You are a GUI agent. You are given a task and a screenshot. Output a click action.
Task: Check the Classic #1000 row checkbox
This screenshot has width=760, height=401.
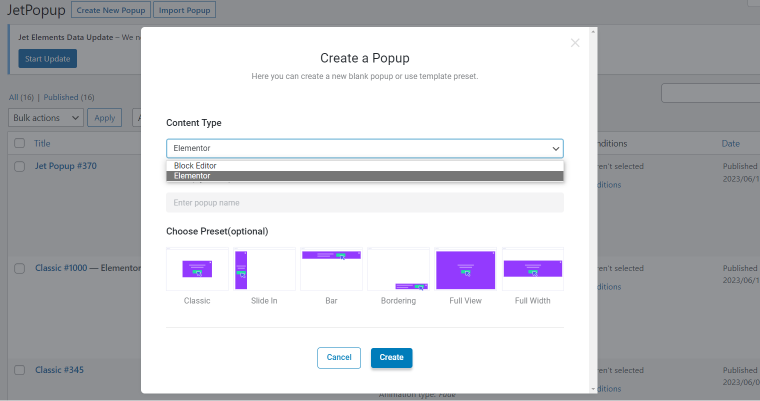point(19,268)
